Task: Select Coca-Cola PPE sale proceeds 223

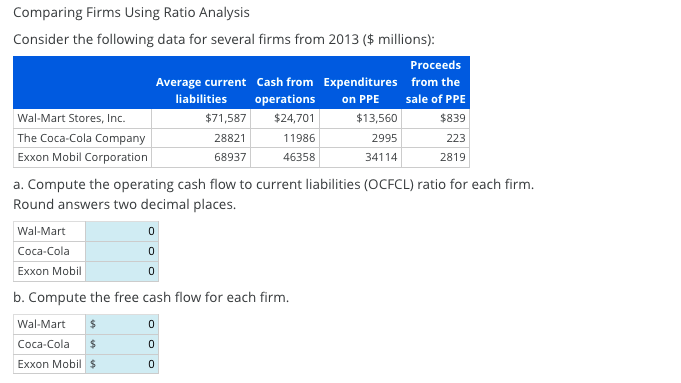Action: pyautogui.click(x=456, y=138)
